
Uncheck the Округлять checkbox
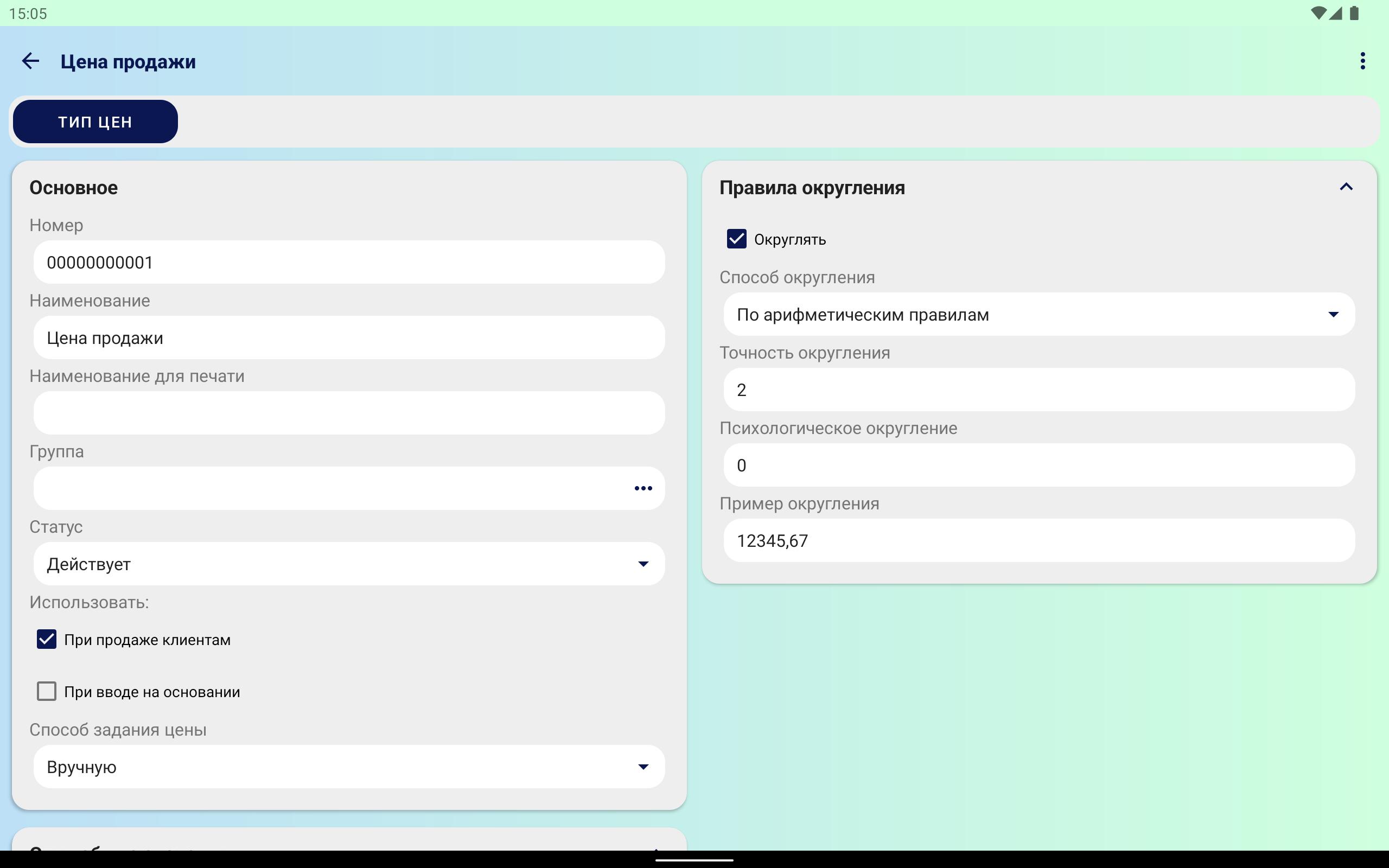point(736,239)
